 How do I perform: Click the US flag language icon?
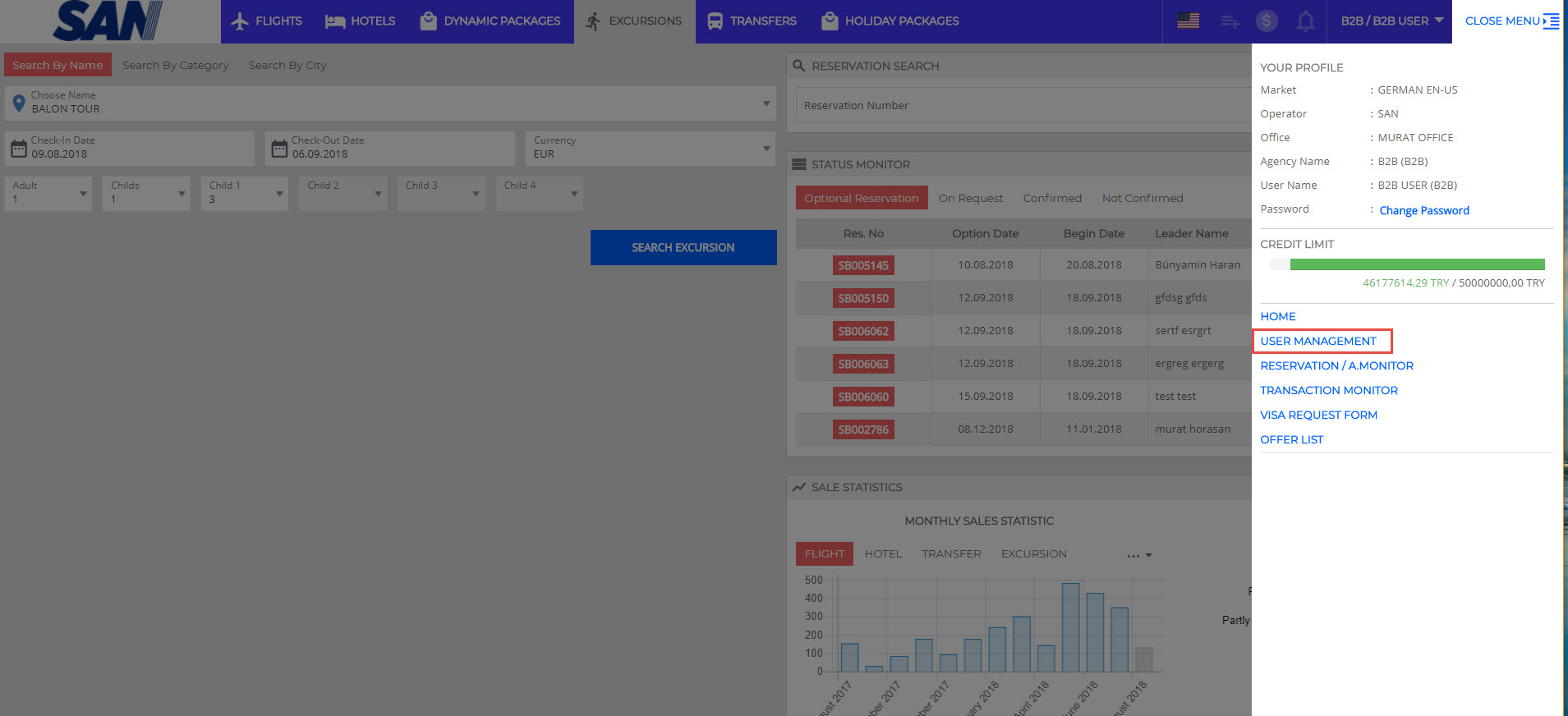1188,21
